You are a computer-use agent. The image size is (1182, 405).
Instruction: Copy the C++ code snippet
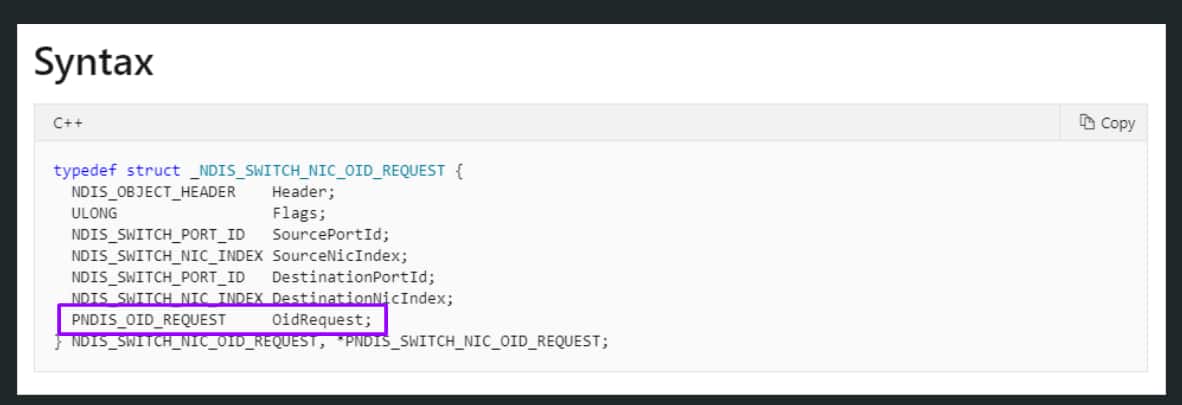[1107, 123]
